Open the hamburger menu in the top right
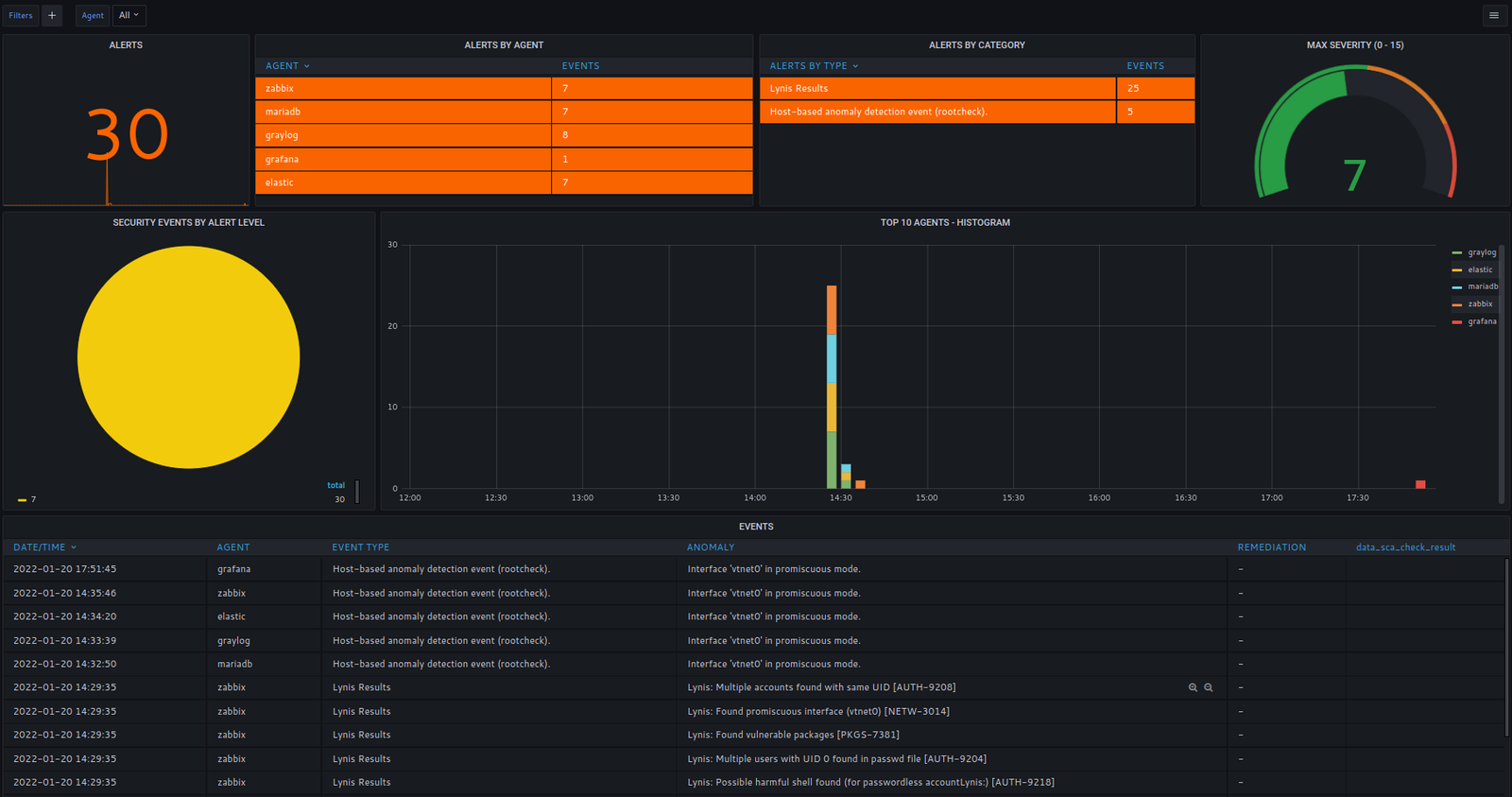 click(x=1494, y=15)
